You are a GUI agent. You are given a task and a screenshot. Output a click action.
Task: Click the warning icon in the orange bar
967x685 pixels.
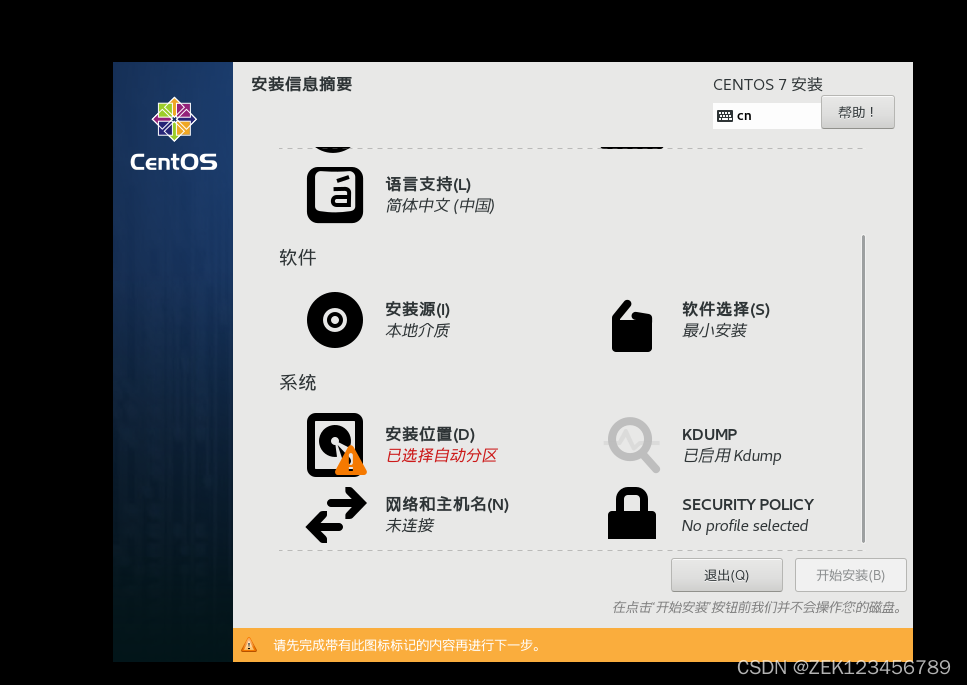pyautogui.click(x=249, y=645)
